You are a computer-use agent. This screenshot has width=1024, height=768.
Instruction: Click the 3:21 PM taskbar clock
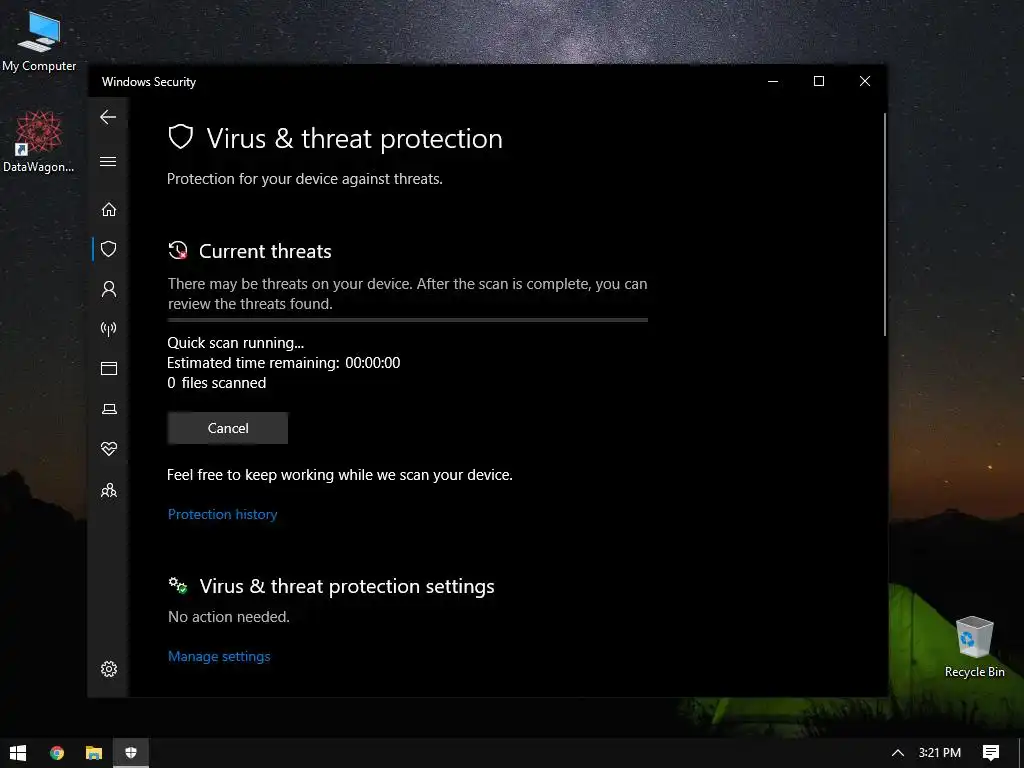coord(940,753)
